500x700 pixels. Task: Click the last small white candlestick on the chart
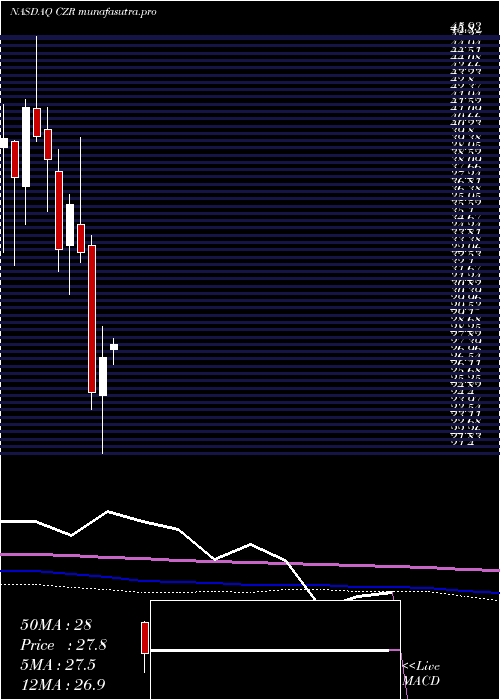[114, 347]
